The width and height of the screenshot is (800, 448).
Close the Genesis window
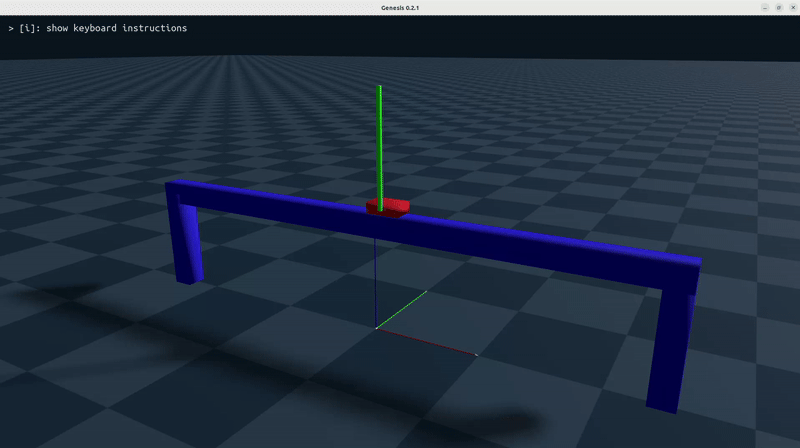[x=793, y=8]
